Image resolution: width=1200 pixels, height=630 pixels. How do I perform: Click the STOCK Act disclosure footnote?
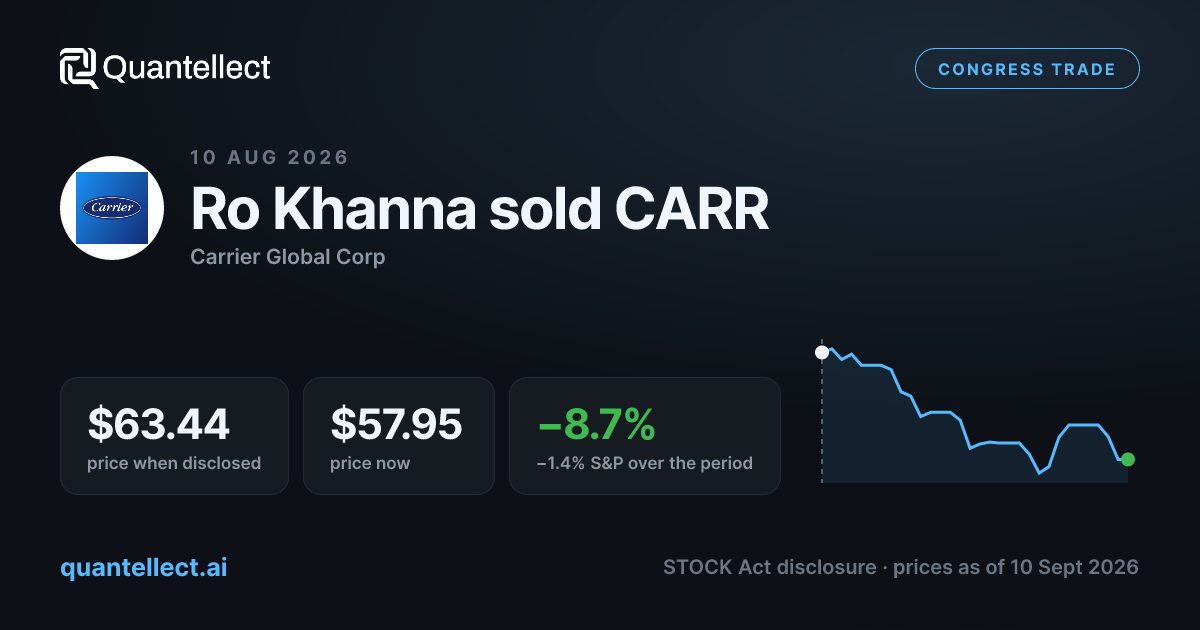[x=901, y=567]
